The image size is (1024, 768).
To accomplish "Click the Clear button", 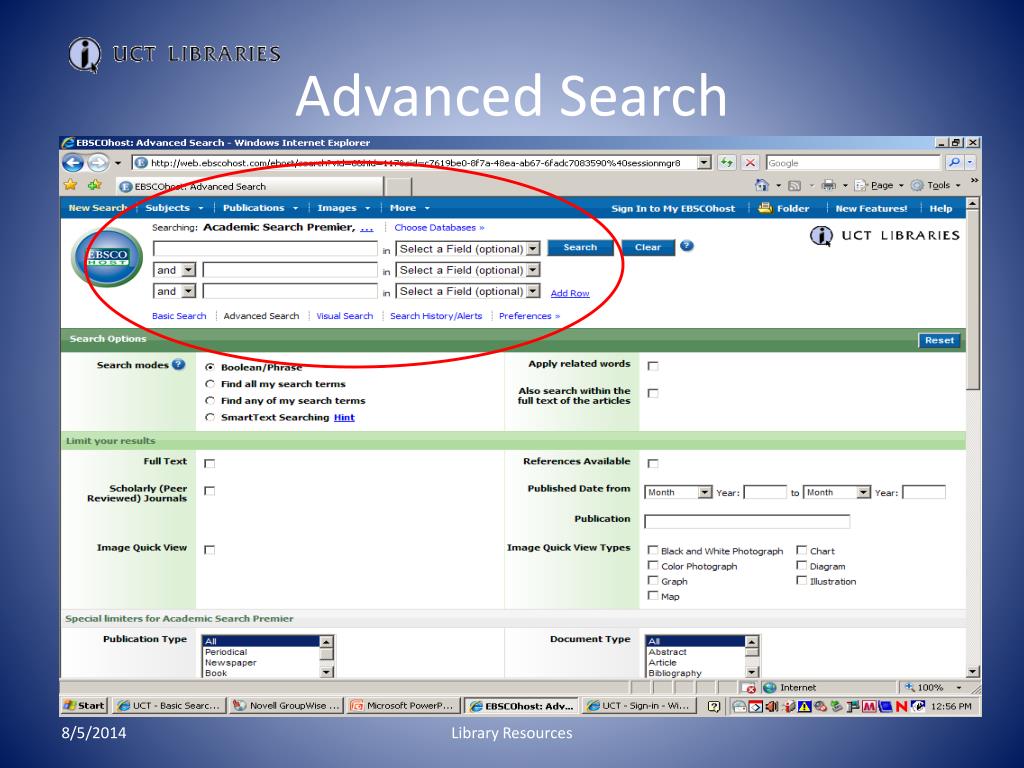I will [x=647, y=248].
